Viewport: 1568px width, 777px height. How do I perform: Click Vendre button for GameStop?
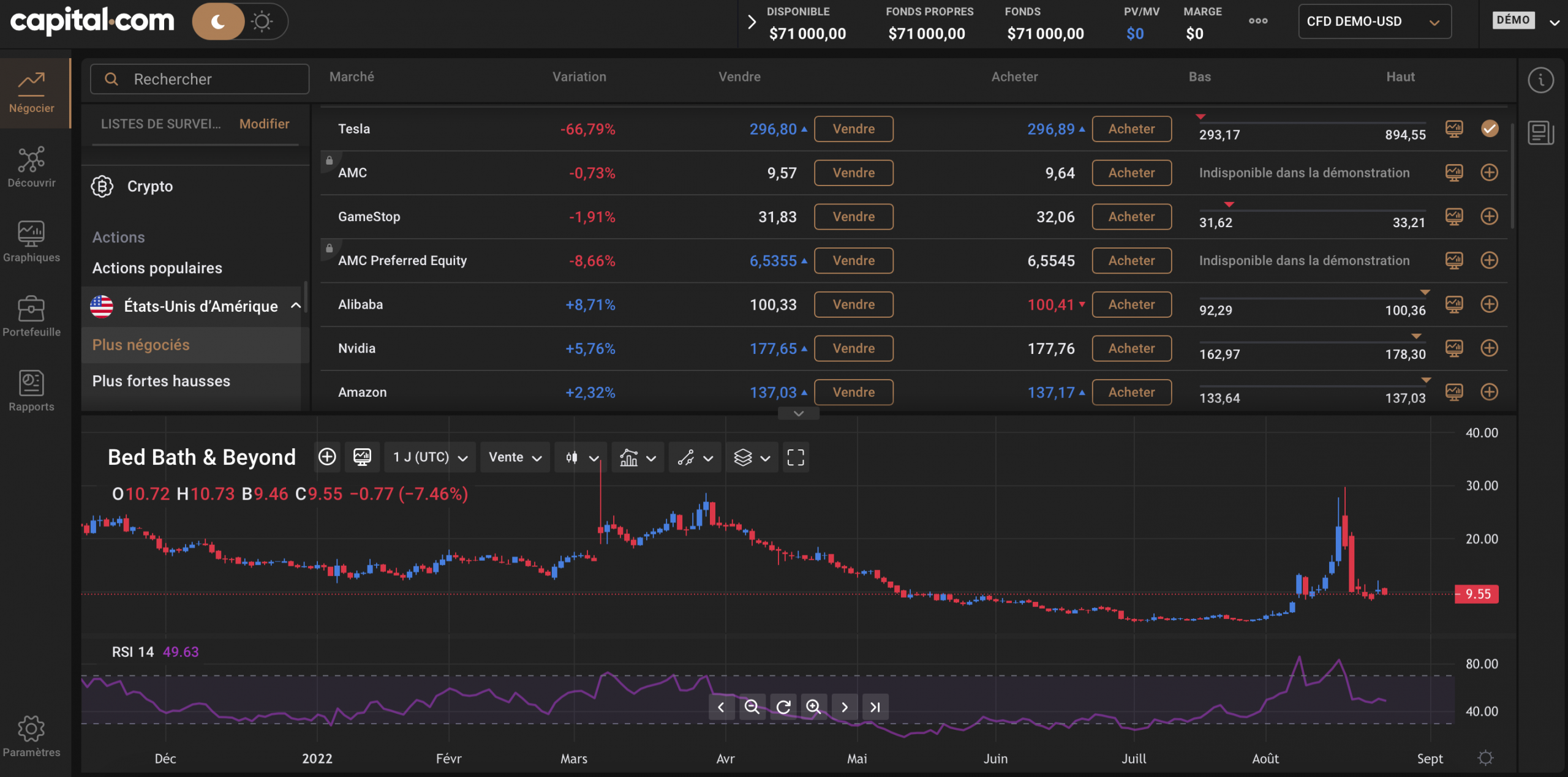[x=853, y=216]
